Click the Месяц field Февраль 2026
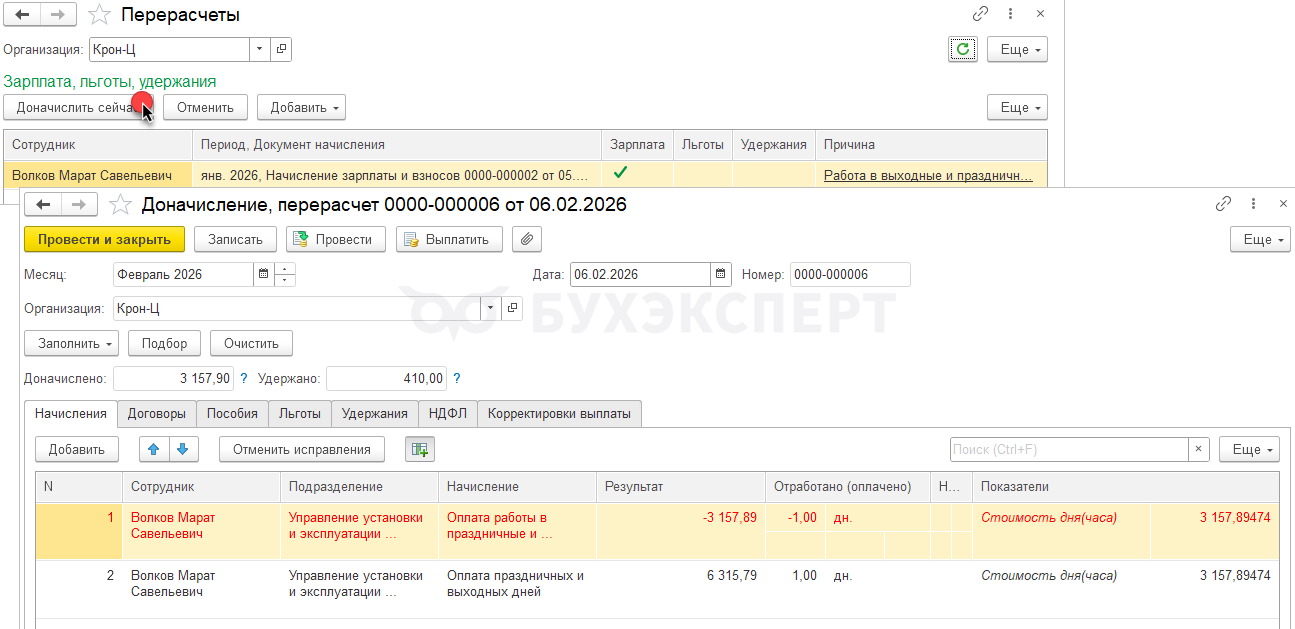 [183, 274]
